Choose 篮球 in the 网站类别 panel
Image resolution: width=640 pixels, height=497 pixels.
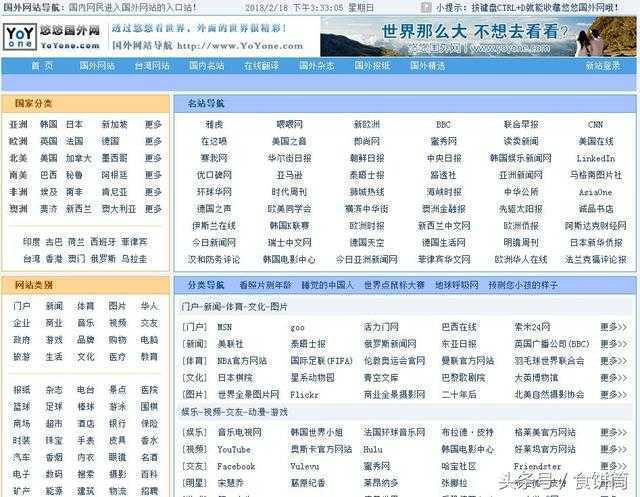point(22,407)
